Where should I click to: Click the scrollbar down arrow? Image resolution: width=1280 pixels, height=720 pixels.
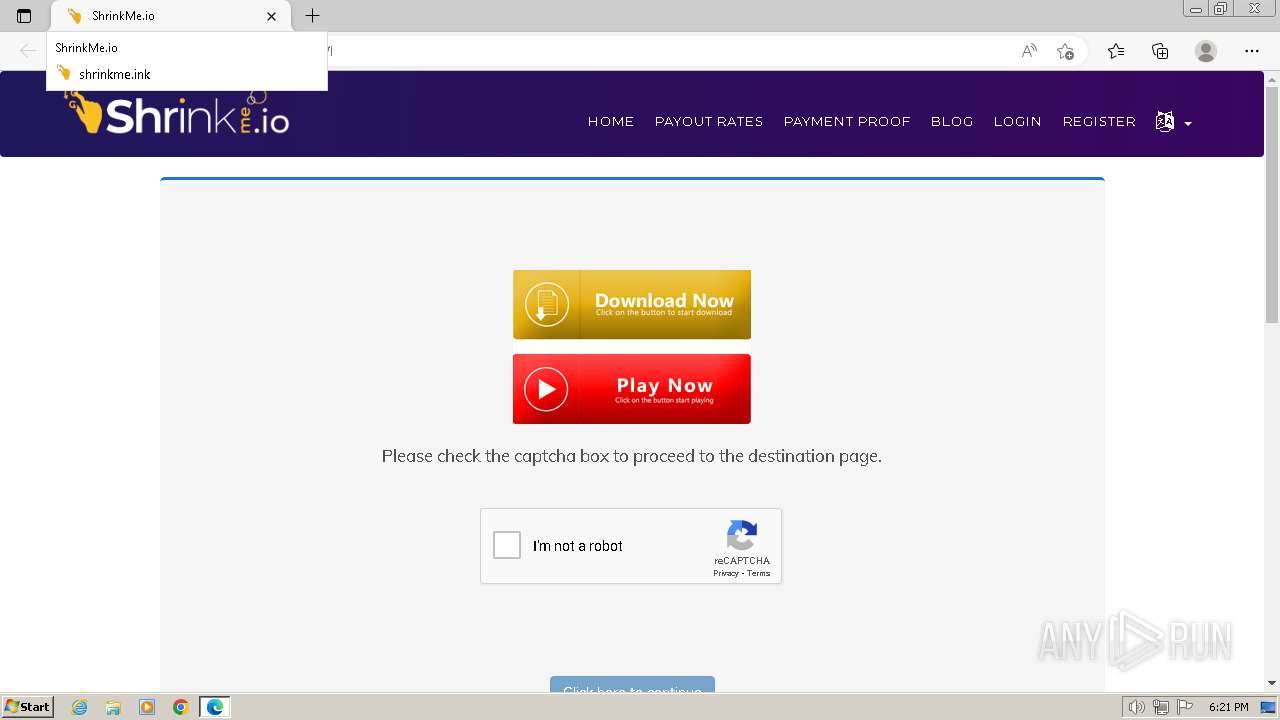pos(1272,683)
